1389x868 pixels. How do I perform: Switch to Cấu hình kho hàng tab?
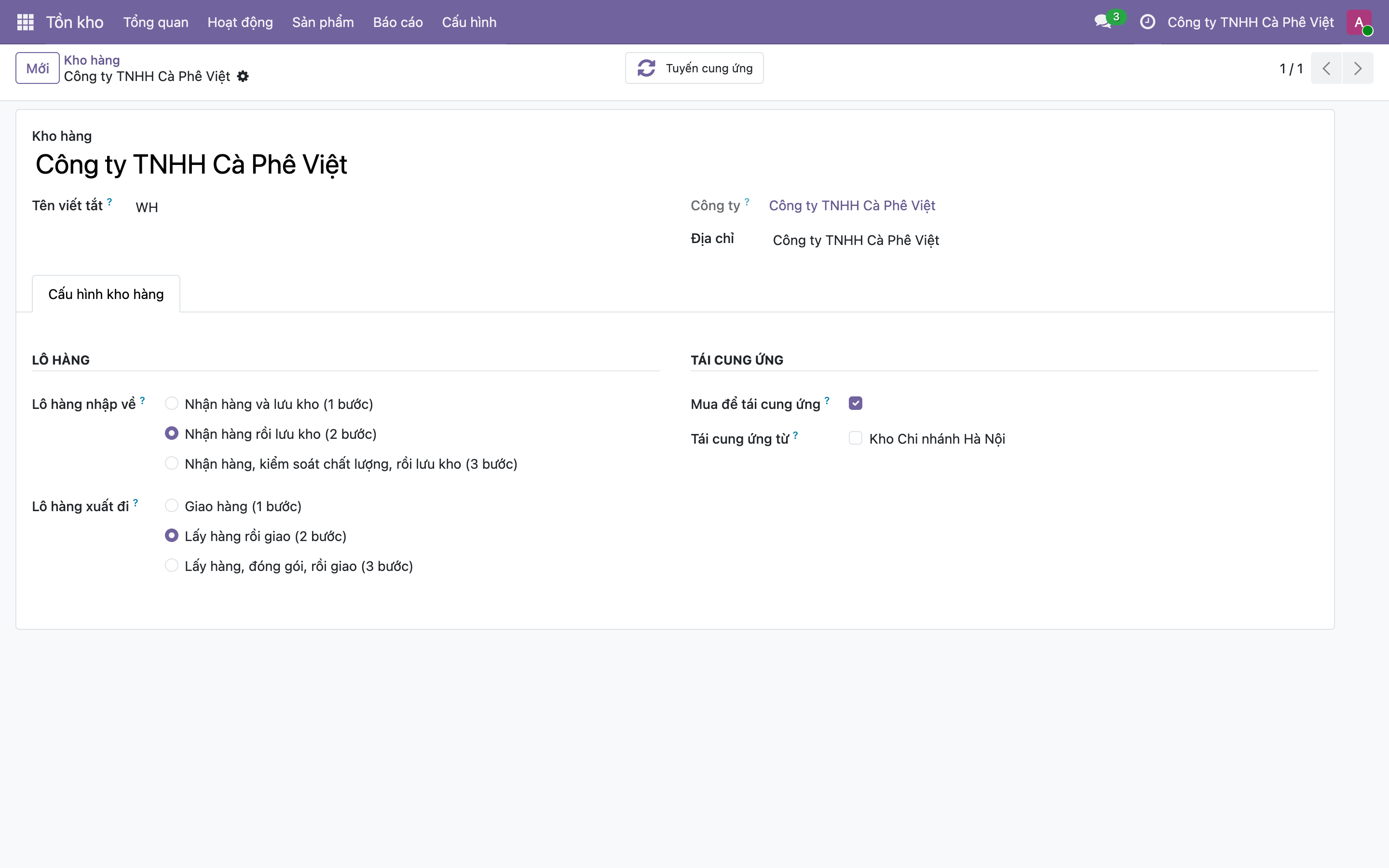pyautogui.click(x=106, y=294)
